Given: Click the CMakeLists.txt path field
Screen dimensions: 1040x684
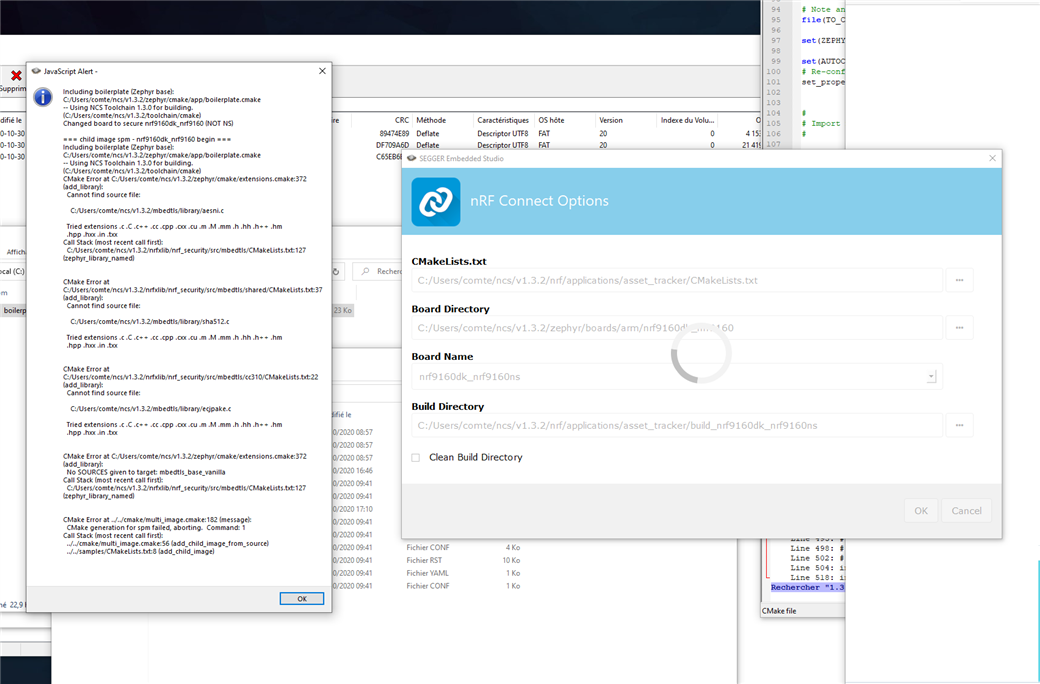Looking at the screenshot, I should 677,280.
